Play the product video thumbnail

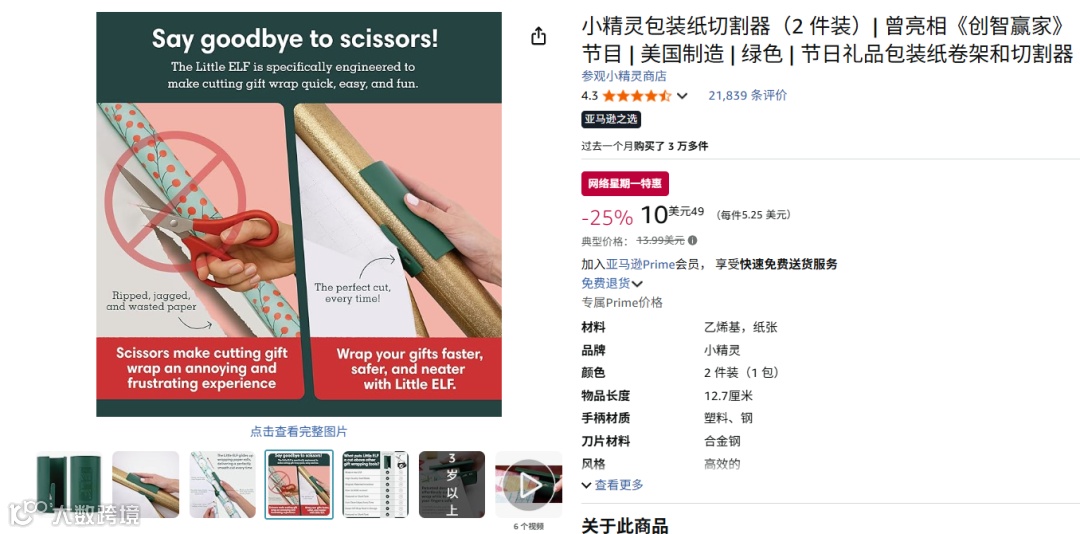(x=529, y=484)
